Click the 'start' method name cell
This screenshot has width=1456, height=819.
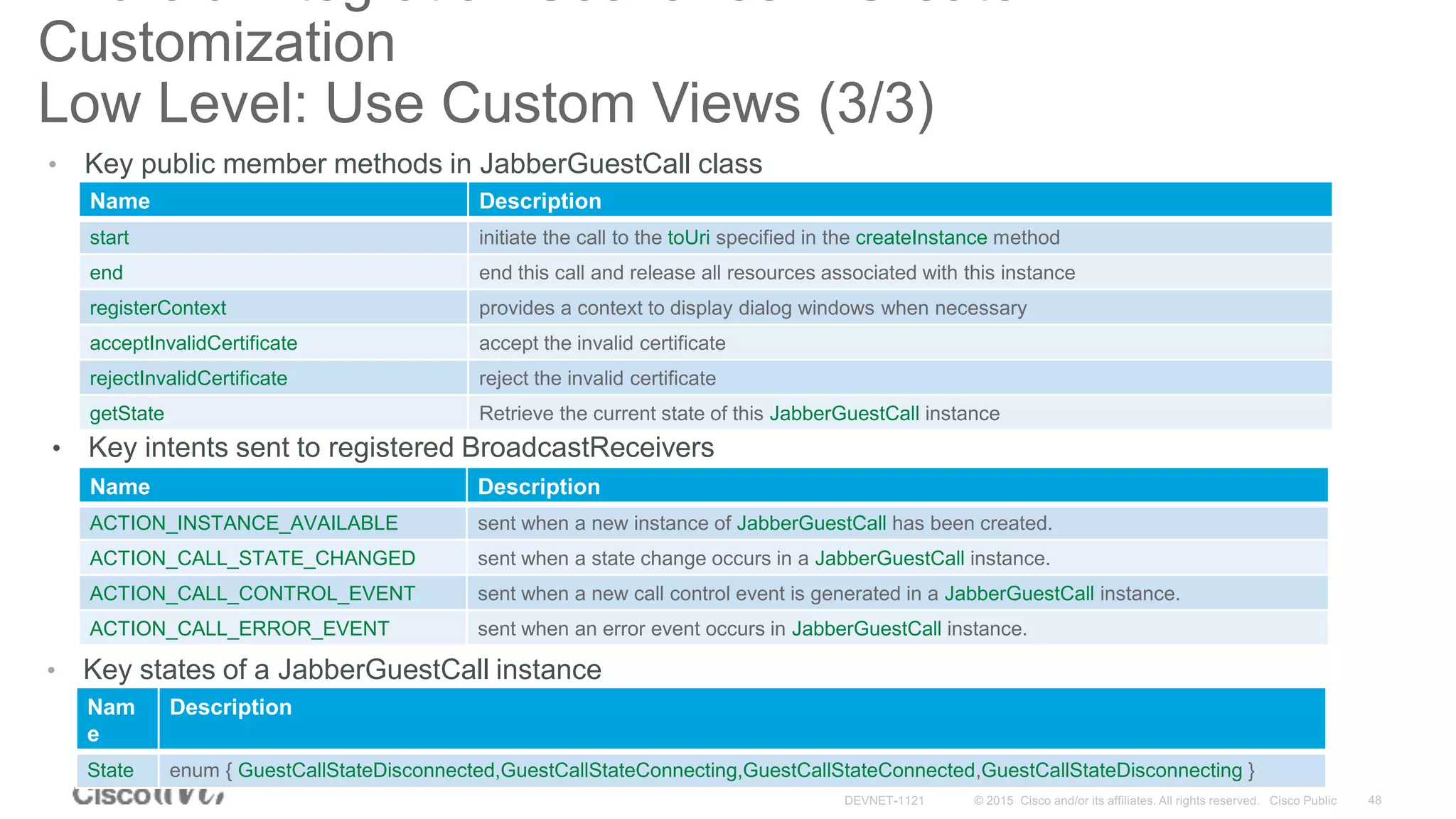[x=273, y=237]
